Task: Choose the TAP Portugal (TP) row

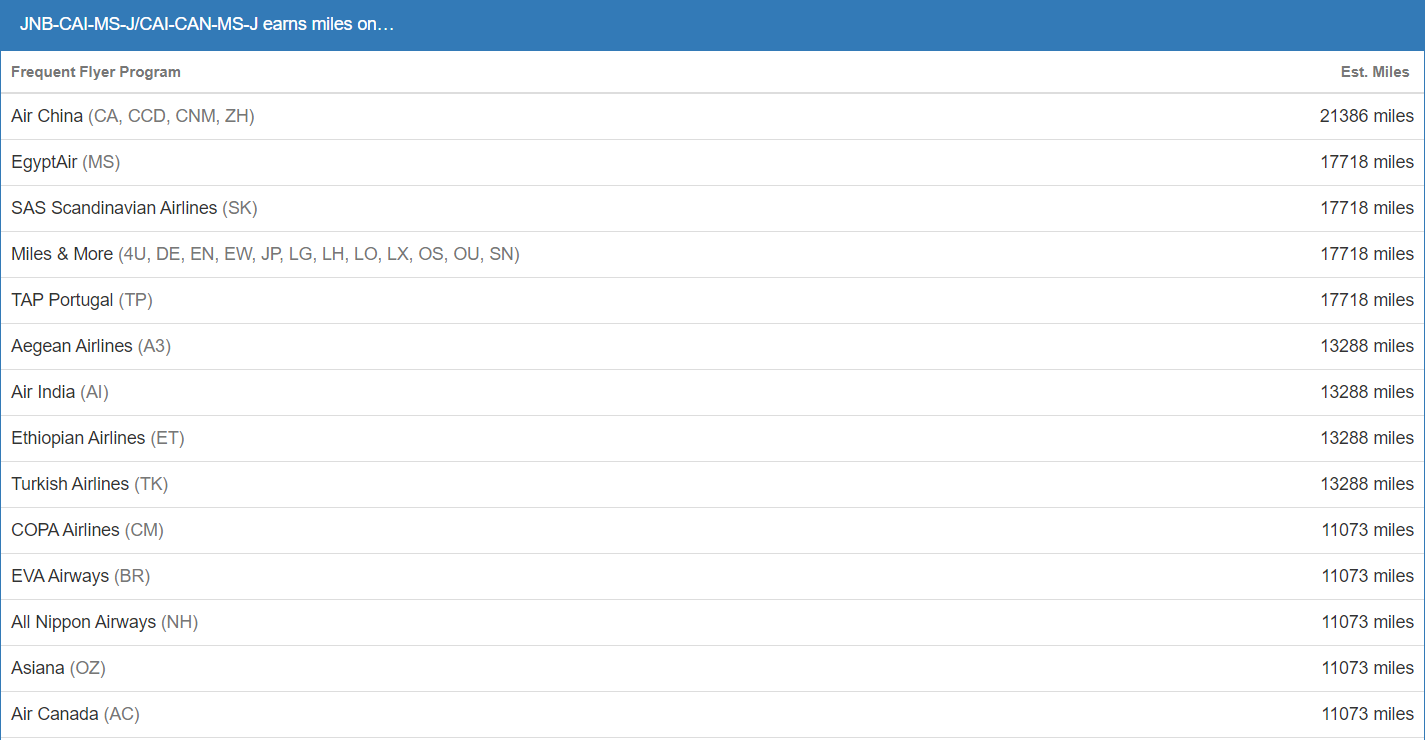Action: pyautogui.click(x=82, y=300)
